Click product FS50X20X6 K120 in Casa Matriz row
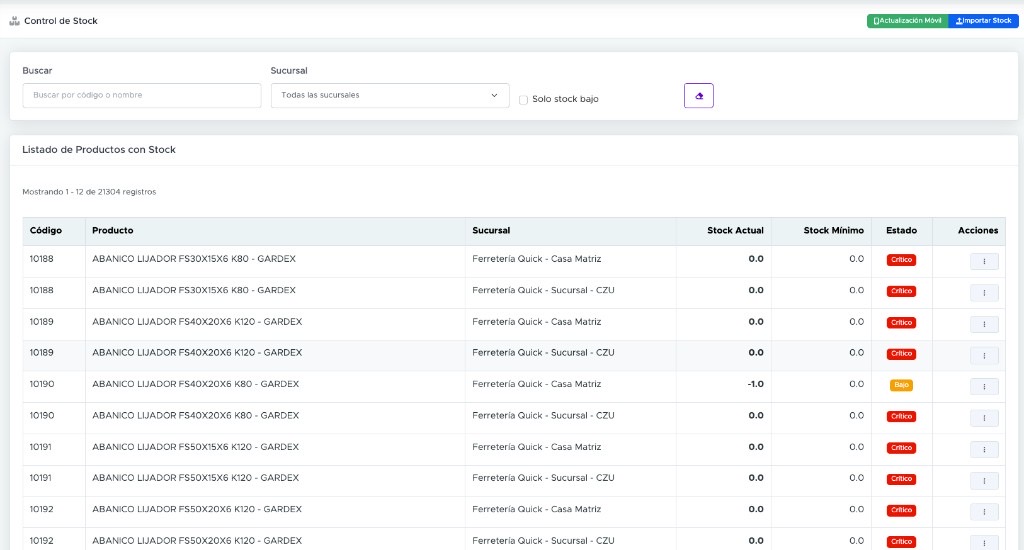Image resolution: width=1024 pixels, height=550 pixels. 197,509
